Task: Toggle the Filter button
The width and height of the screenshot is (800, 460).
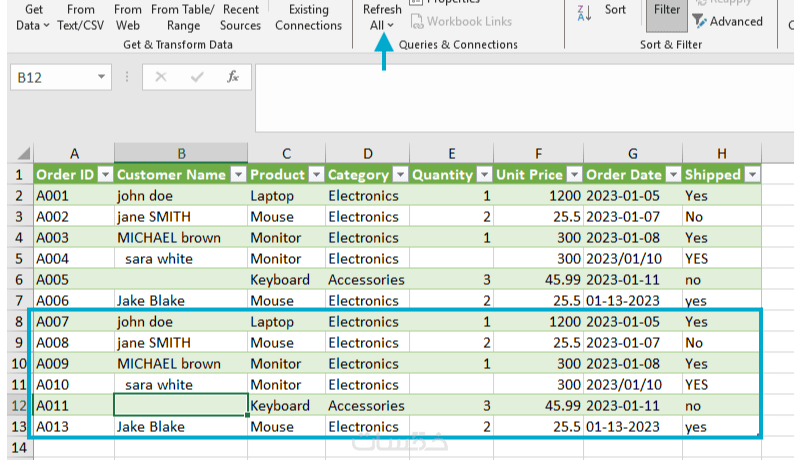Action: pos(666,10)
